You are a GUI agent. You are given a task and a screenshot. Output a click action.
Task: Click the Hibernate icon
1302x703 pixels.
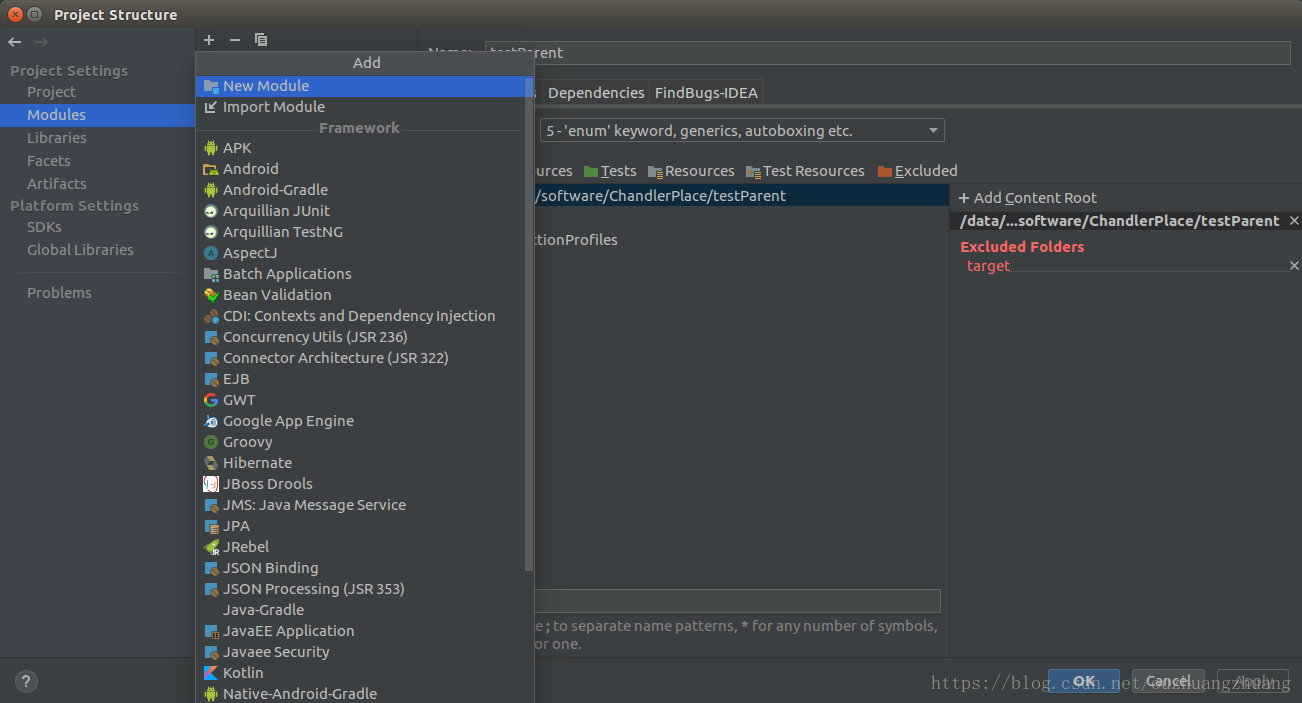(x=211, y=463)
